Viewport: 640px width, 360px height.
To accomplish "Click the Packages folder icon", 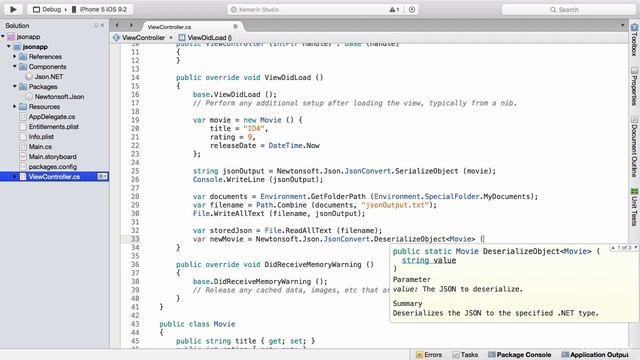I will pos(23,87).
